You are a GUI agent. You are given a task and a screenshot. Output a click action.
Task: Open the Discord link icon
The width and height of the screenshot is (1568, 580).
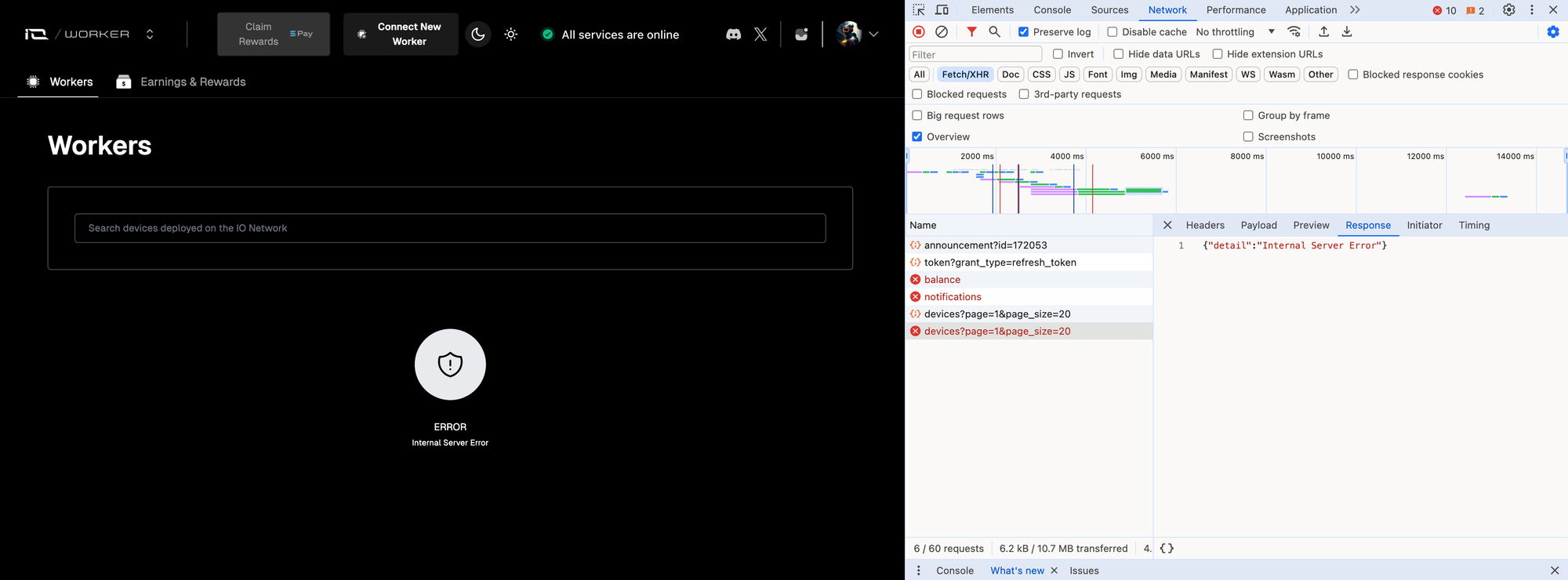tap(733, 34)
